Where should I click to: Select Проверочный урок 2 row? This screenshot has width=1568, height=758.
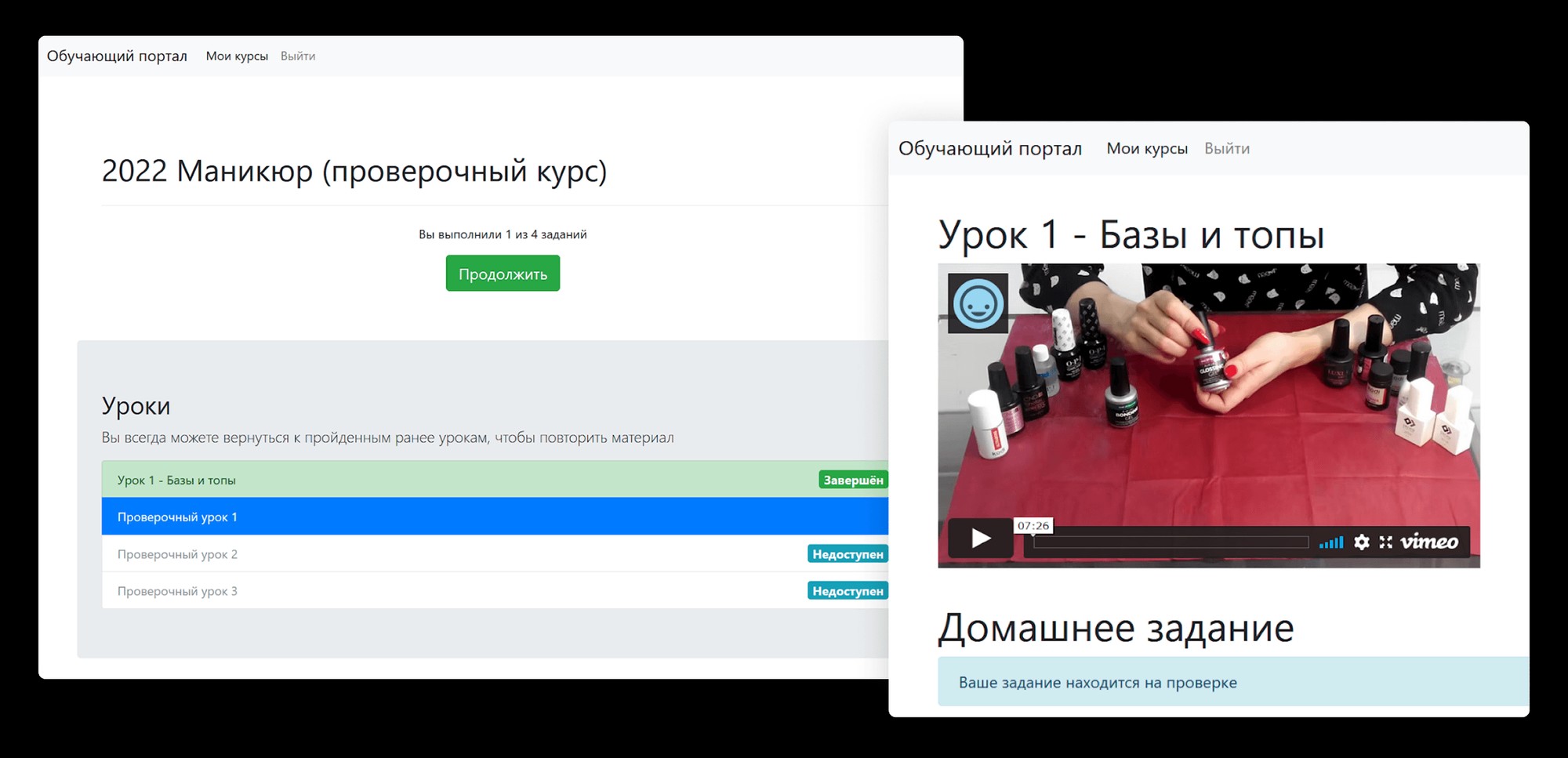495,553
